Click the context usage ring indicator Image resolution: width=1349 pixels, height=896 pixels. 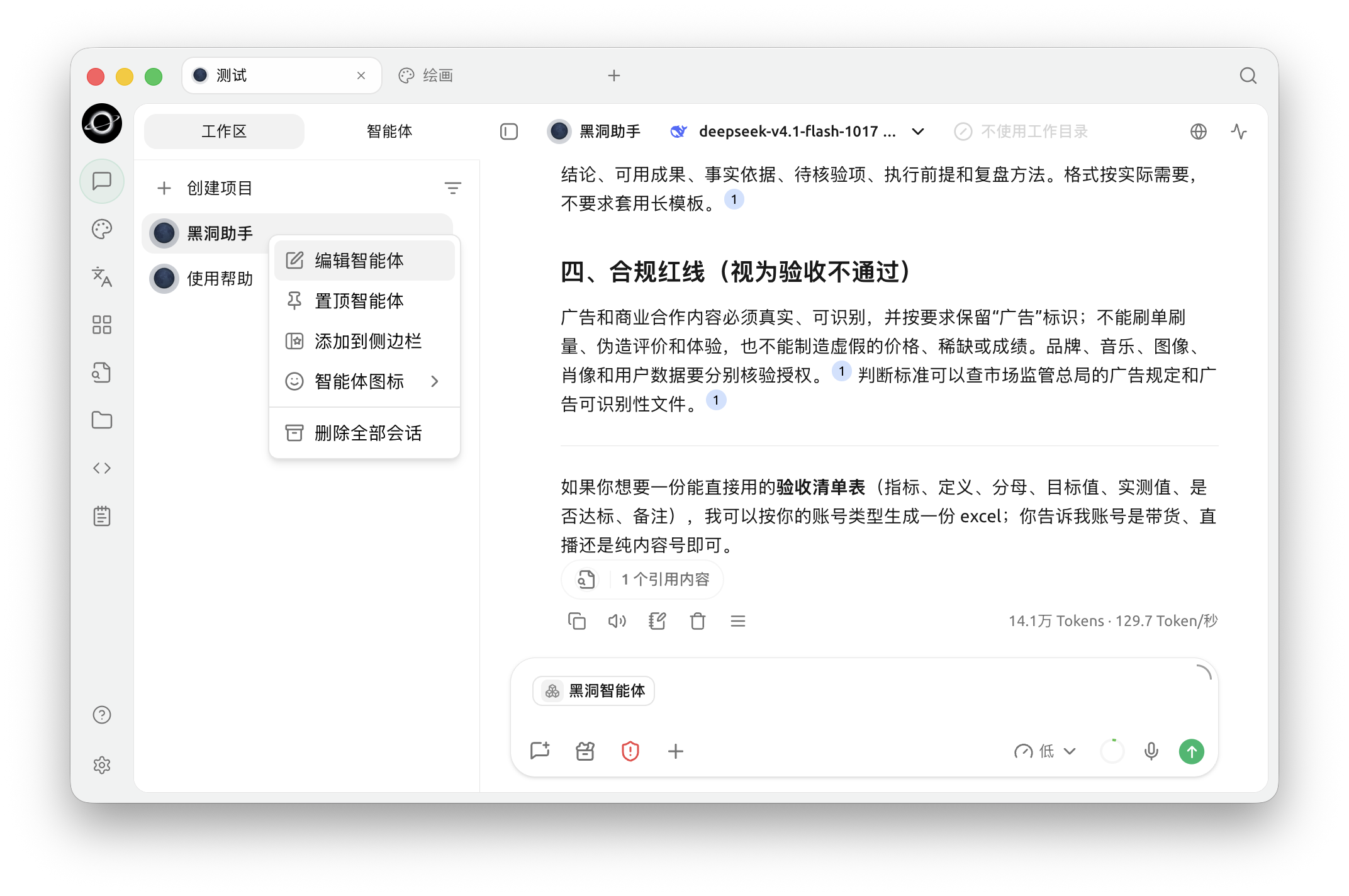pyautogui.click(x=1112, y=751)
